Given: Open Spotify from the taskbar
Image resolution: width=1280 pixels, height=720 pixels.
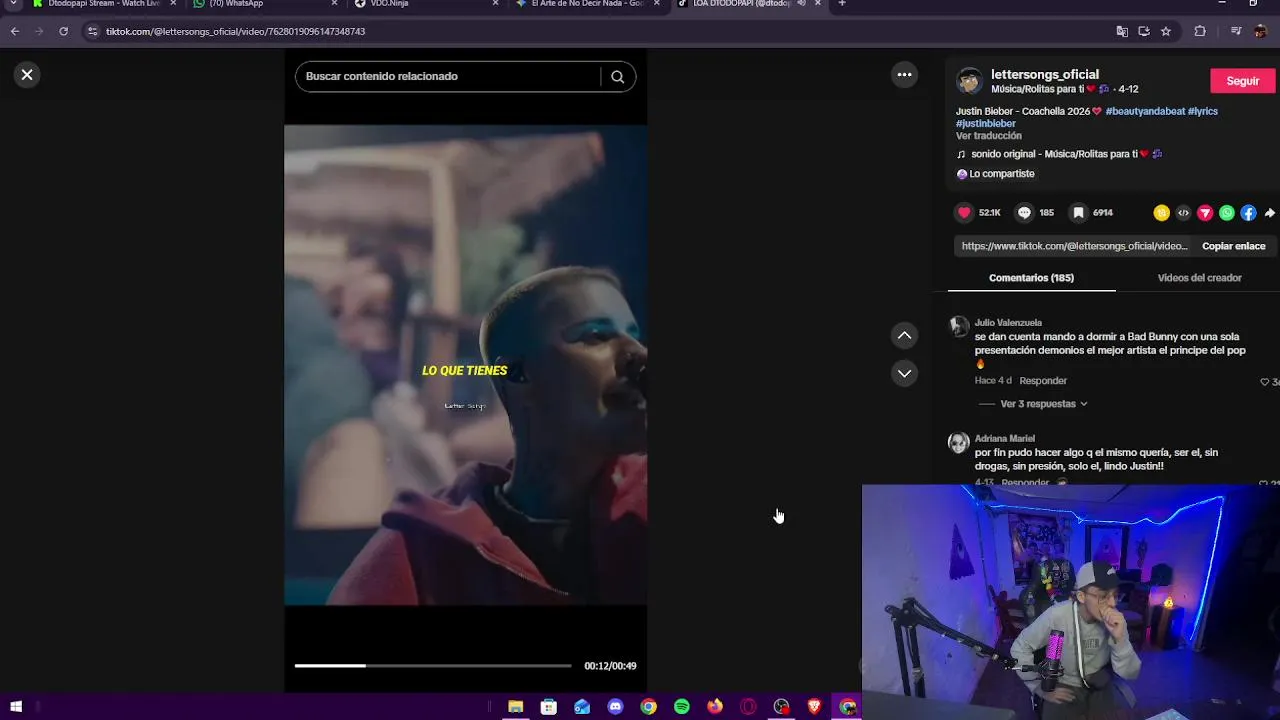Looking at the screenshot, I should coord(682,707).
